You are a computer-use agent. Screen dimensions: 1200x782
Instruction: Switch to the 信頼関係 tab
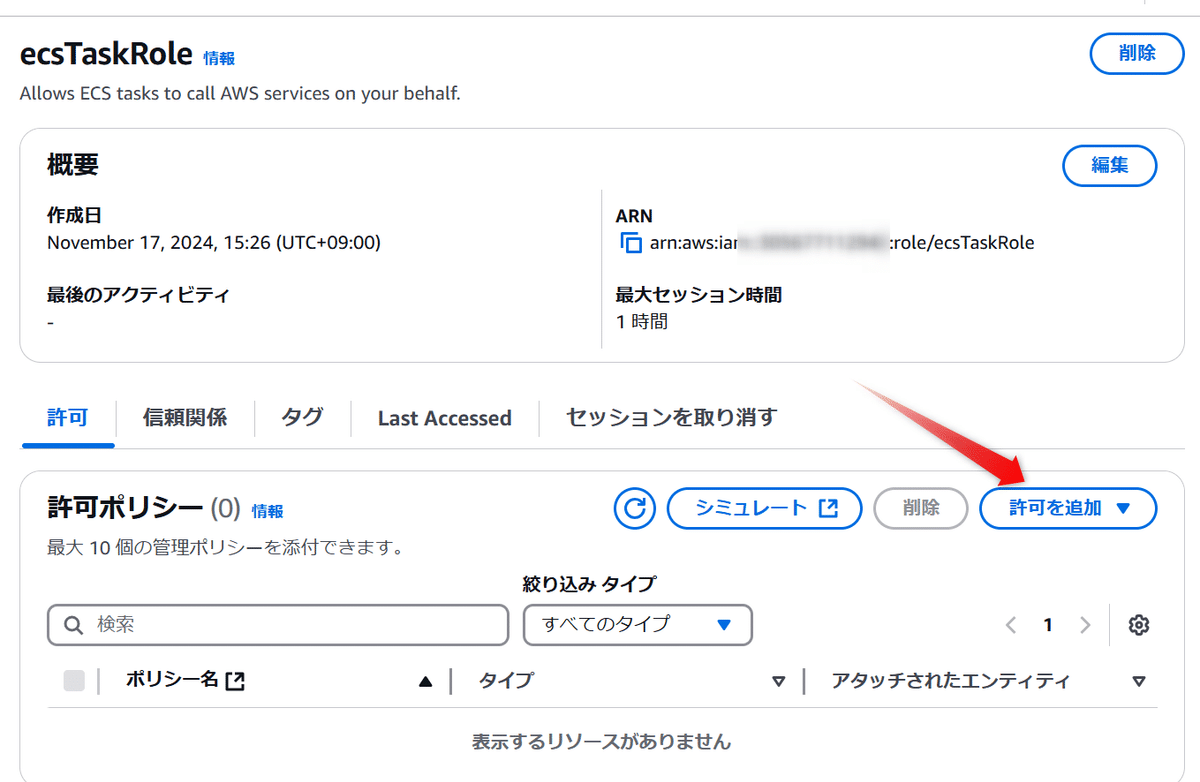pos(186,418)
